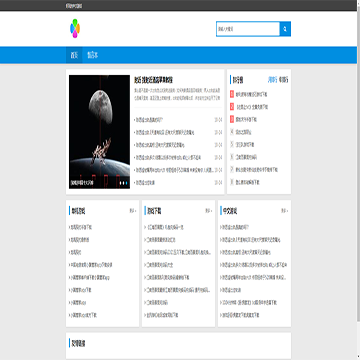The height and width of the screenshot is (360, 360).
Task: Select a white inactive slideshow pagination dot
Action: tap(121, 183)
